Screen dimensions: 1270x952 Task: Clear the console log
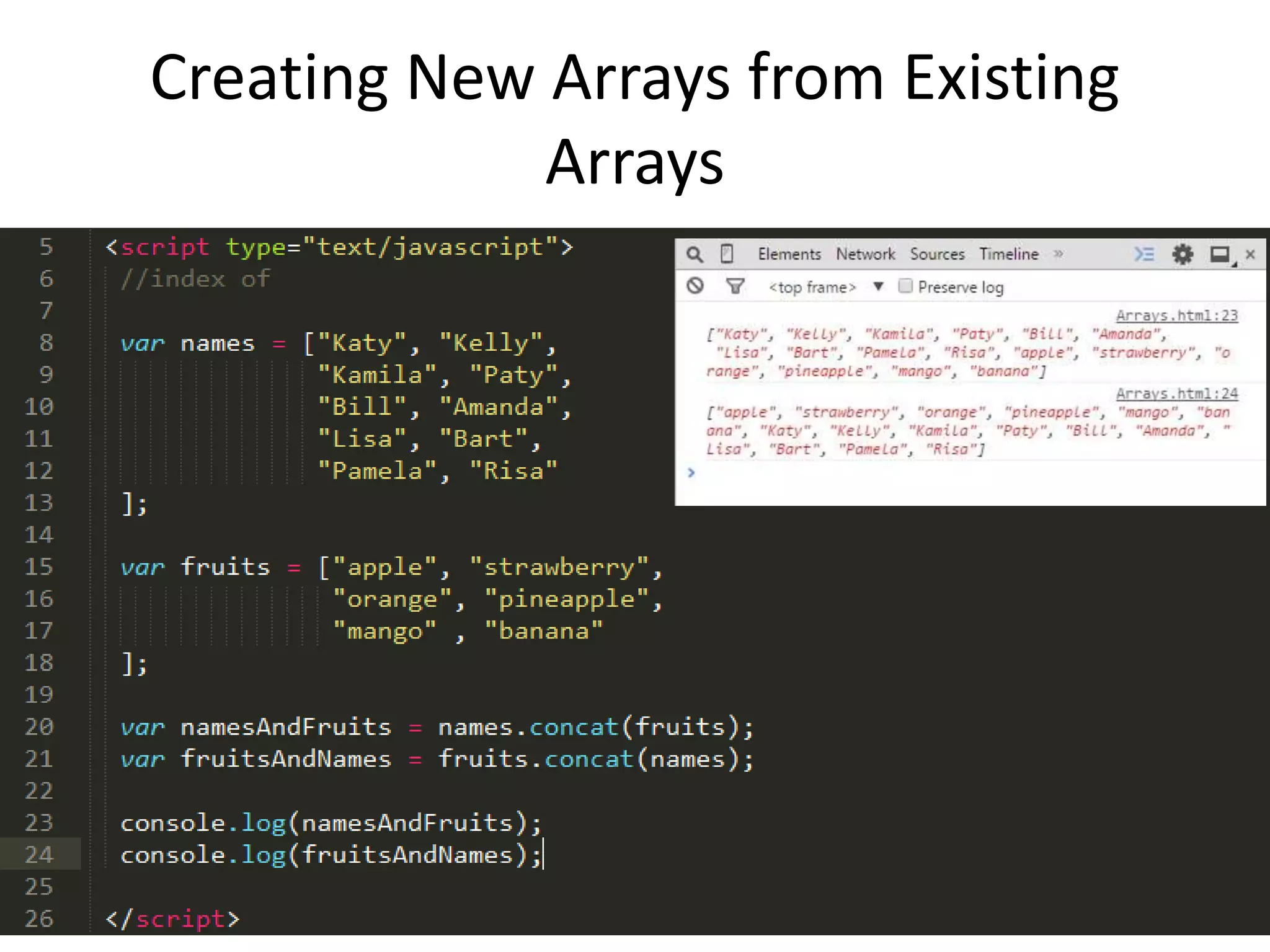[x=695, y=286]
